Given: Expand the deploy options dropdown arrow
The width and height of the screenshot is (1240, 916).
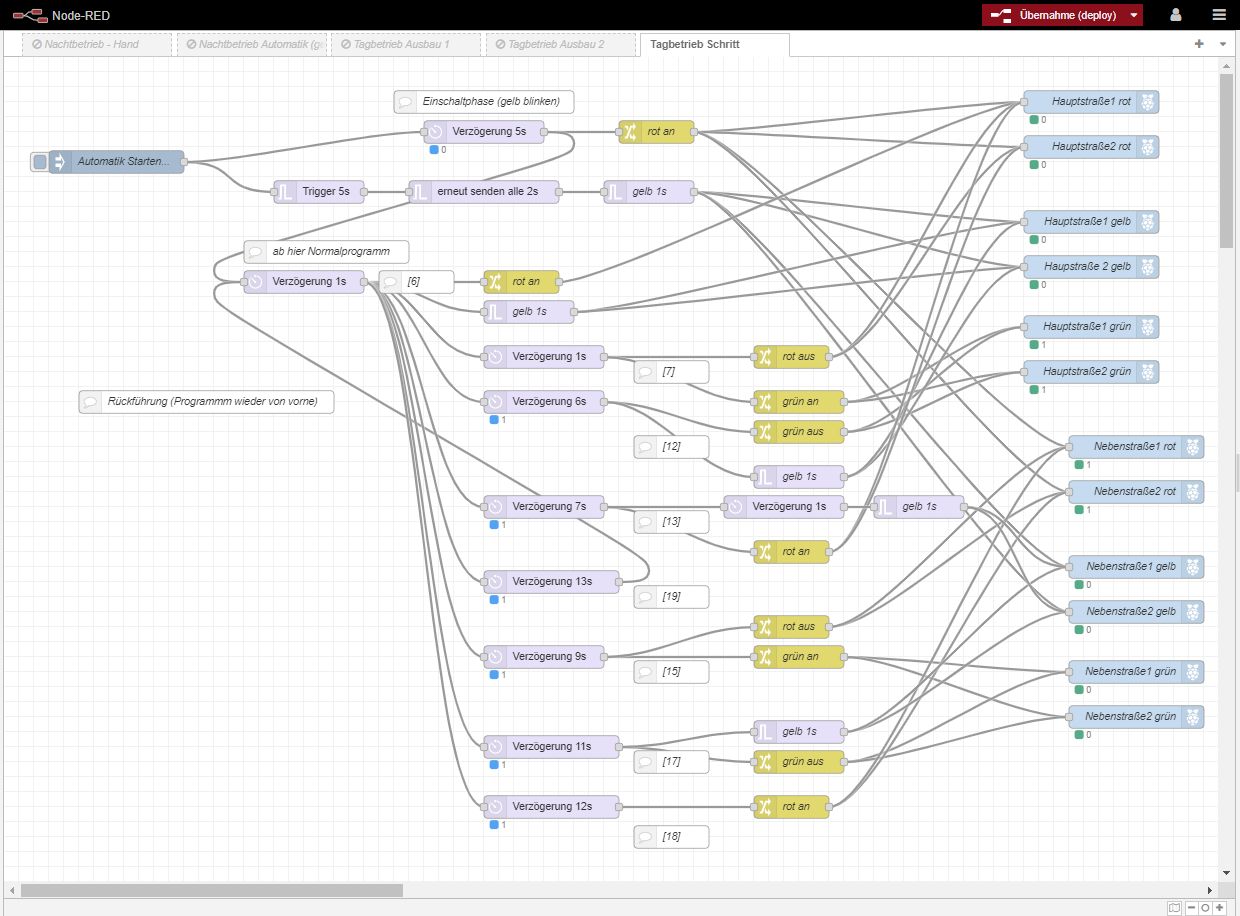Looking at the screenshot, I should click(1133, 15).
